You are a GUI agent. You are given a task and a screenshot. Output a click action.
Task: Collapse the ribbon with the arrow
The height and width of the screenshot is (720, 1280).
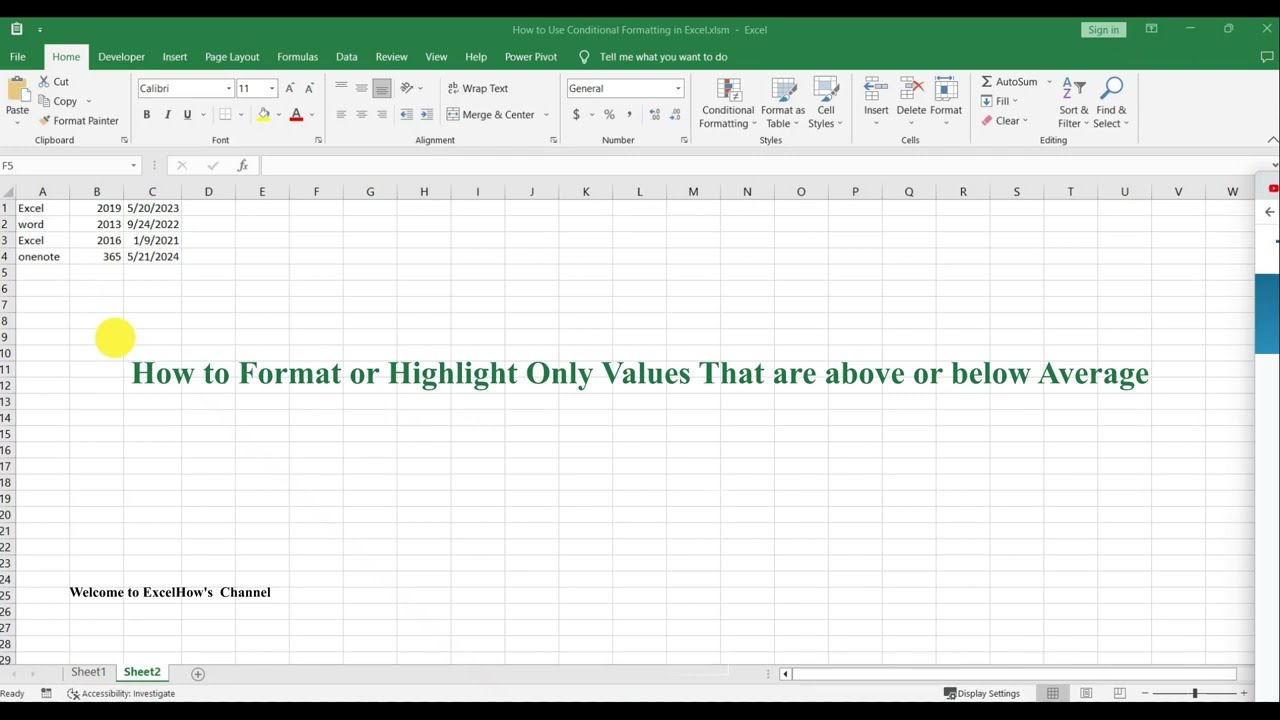coord(1272,140)
